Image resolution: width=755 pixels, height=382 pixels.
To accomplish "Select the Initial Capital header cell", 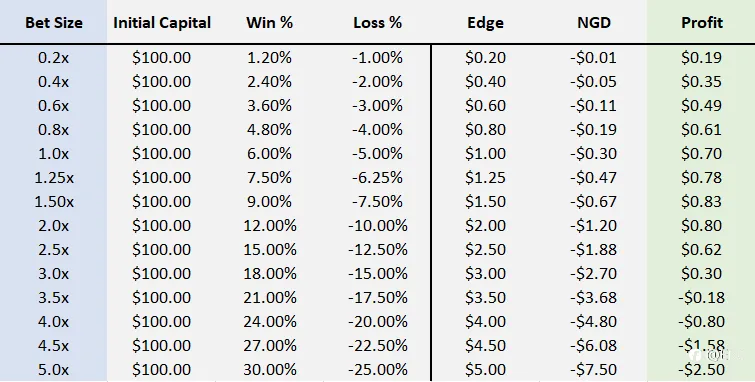I will coord(162,23).
